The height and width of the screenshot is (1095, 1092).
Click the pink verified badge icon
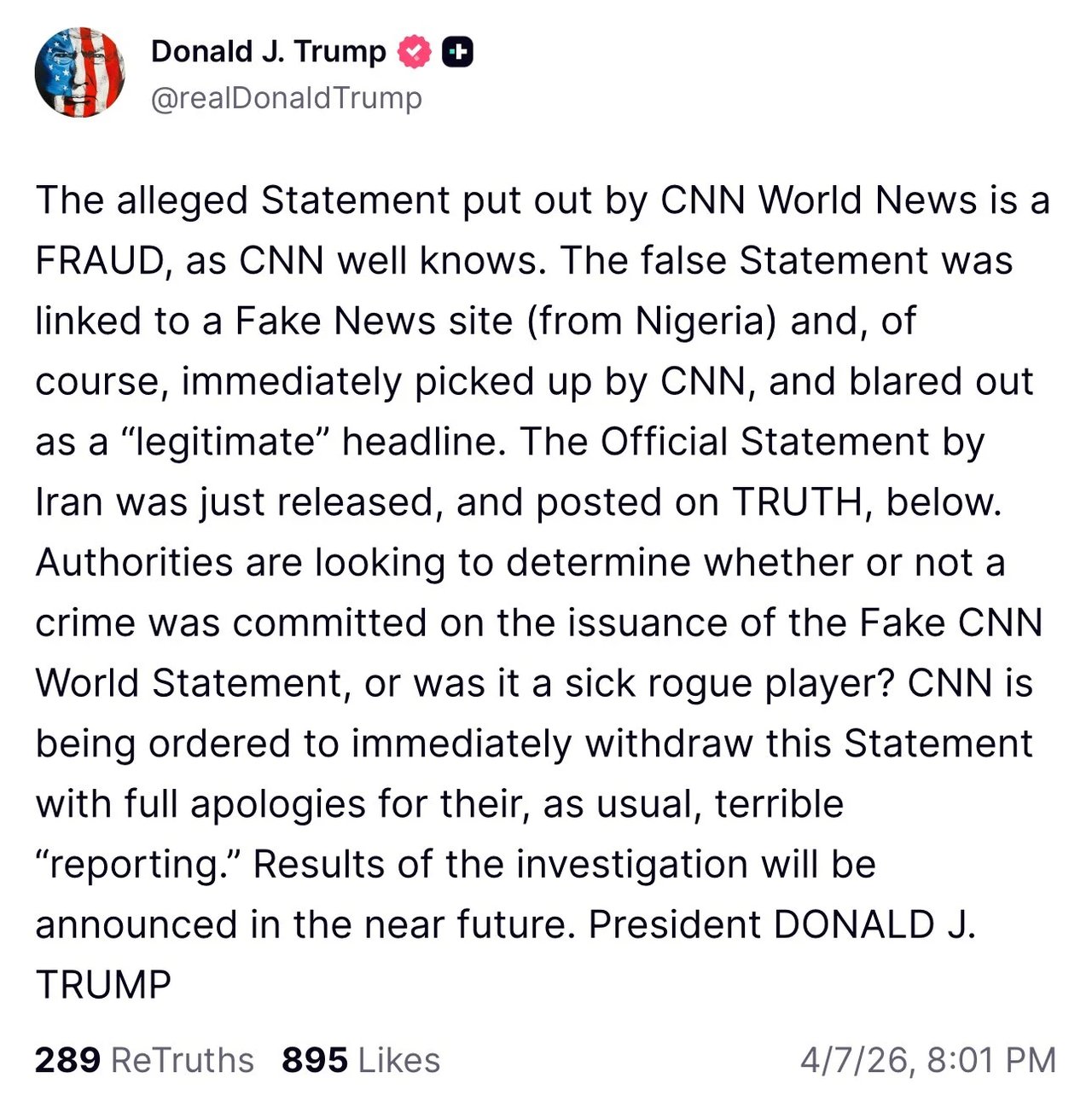415,53
